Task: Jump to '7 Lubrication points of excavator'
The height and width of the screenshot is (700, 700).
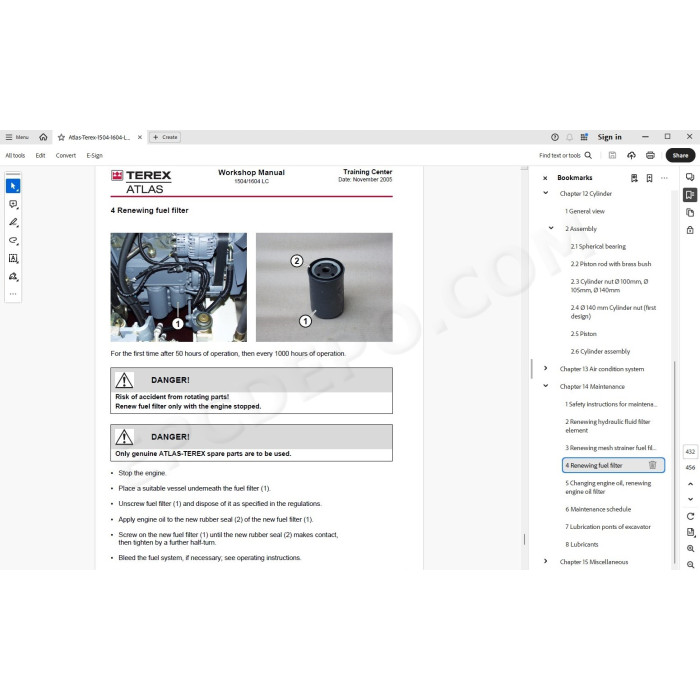Action: [608, 527]
